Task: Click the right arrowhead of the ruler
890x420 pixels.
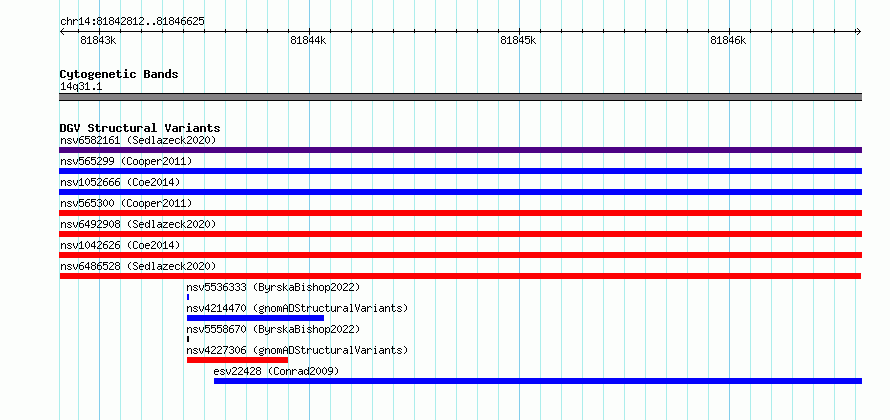Action: click(x=859, y=31)
